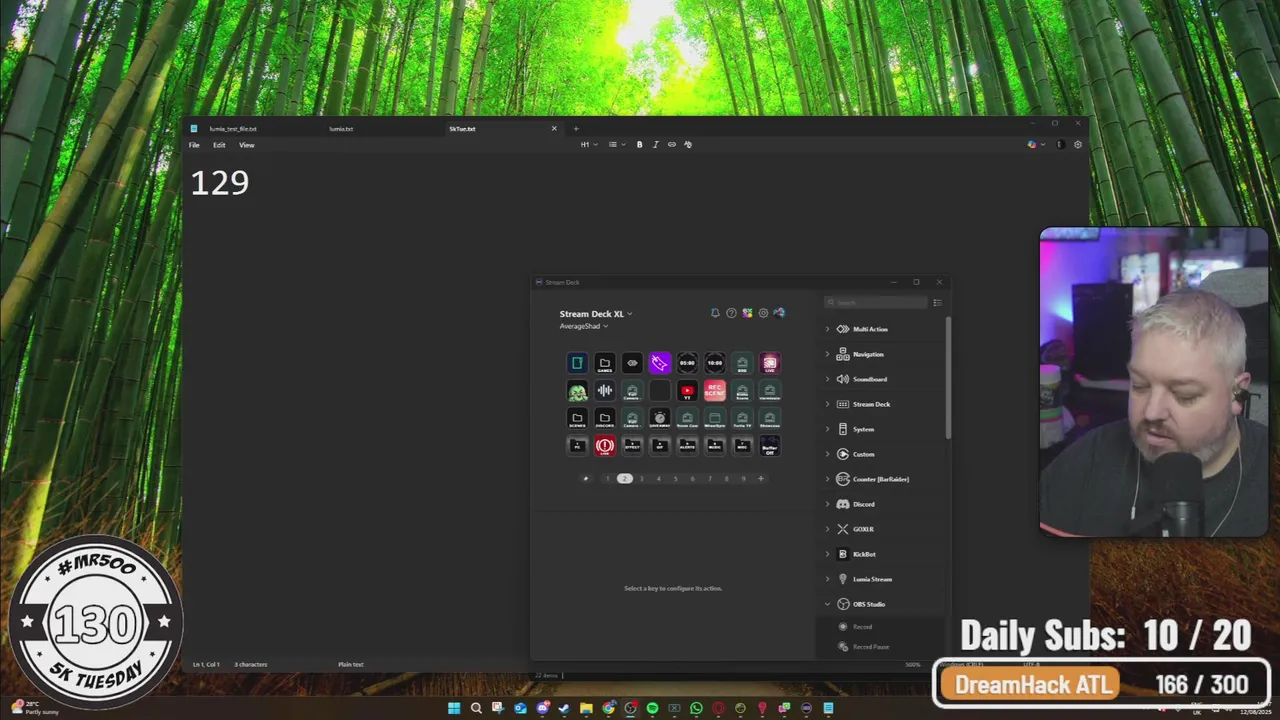Select the pink LIVE key in top row
The width and height of the screenshot is (1280, 720).
769,363
